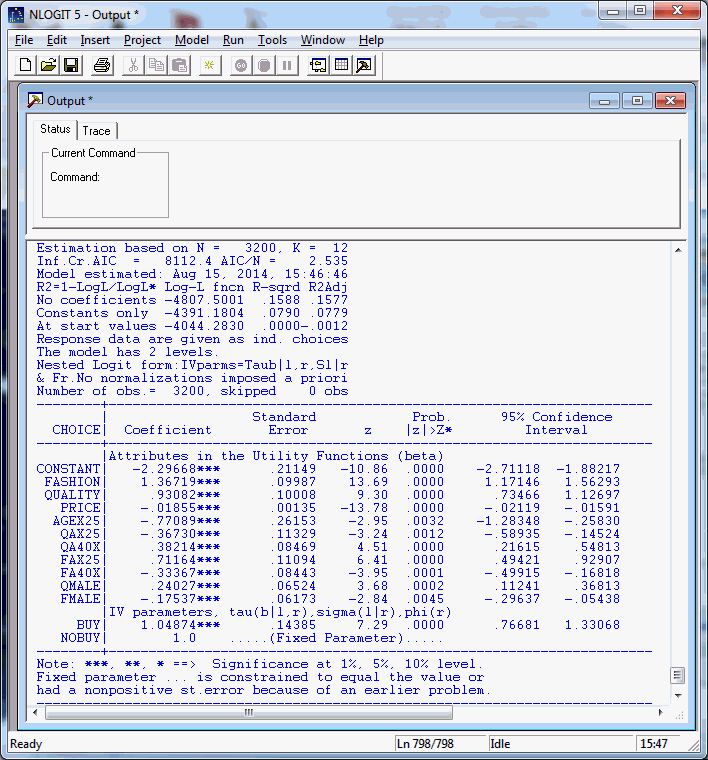Minimize the NLOGIT 5 main window

tap(613, 11)
